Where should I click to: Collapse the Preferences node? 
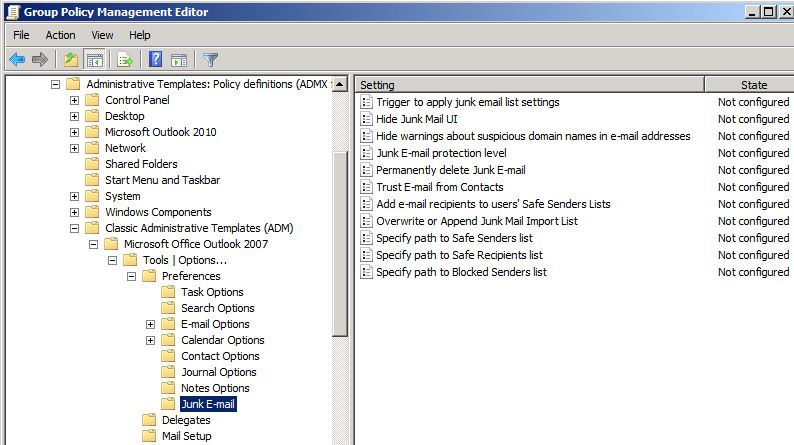(x=131, y=276)
